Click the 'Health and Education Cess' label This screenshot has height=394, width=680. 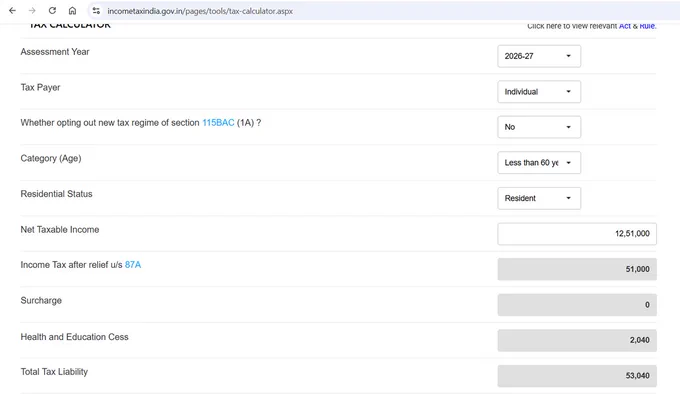75,337
